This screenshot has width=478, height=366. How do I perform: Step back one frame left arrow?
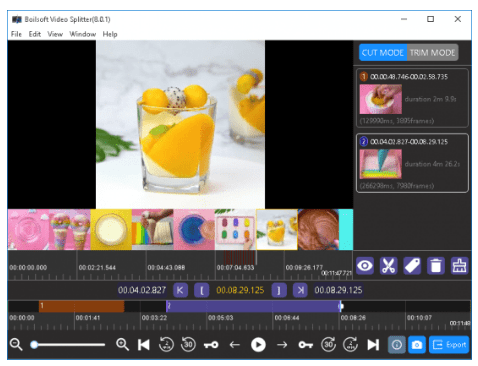(235, 345)
